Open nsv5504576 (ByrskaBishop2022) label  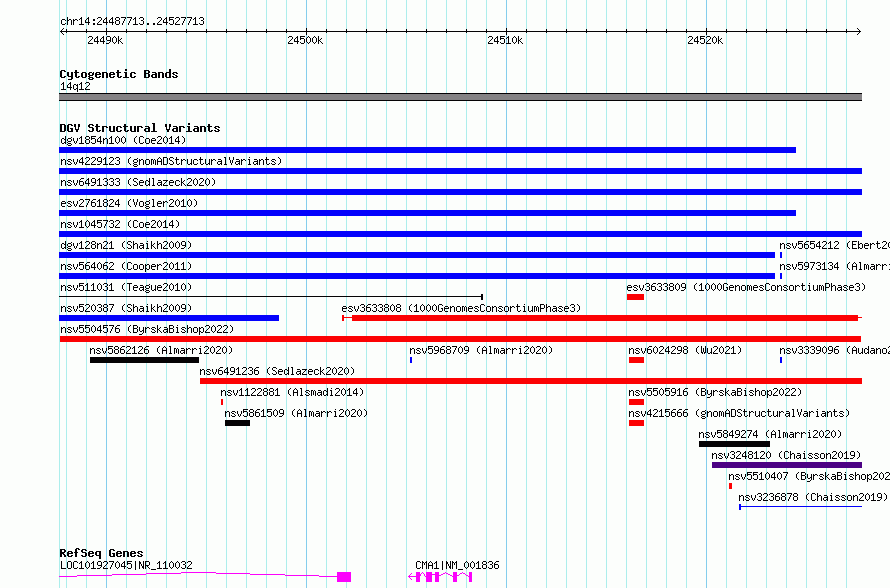147,329
